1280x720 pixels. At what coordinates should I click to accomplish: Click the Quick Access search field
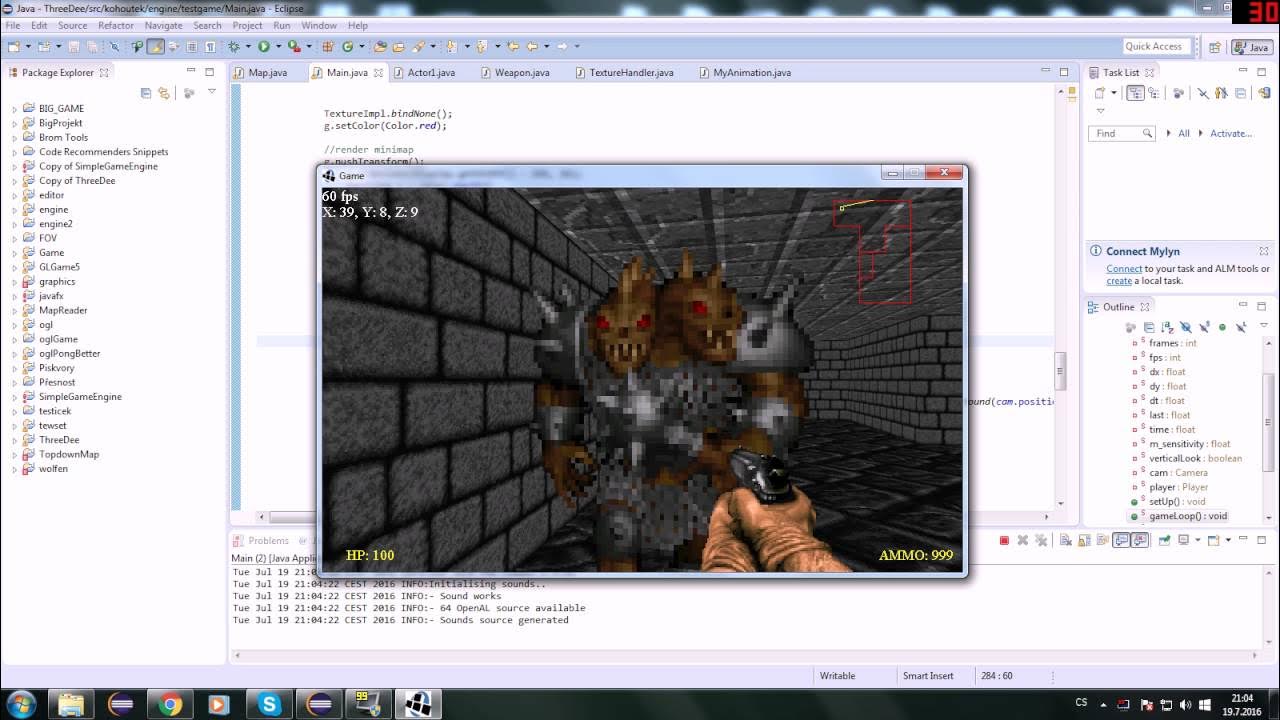[1158, 46]
